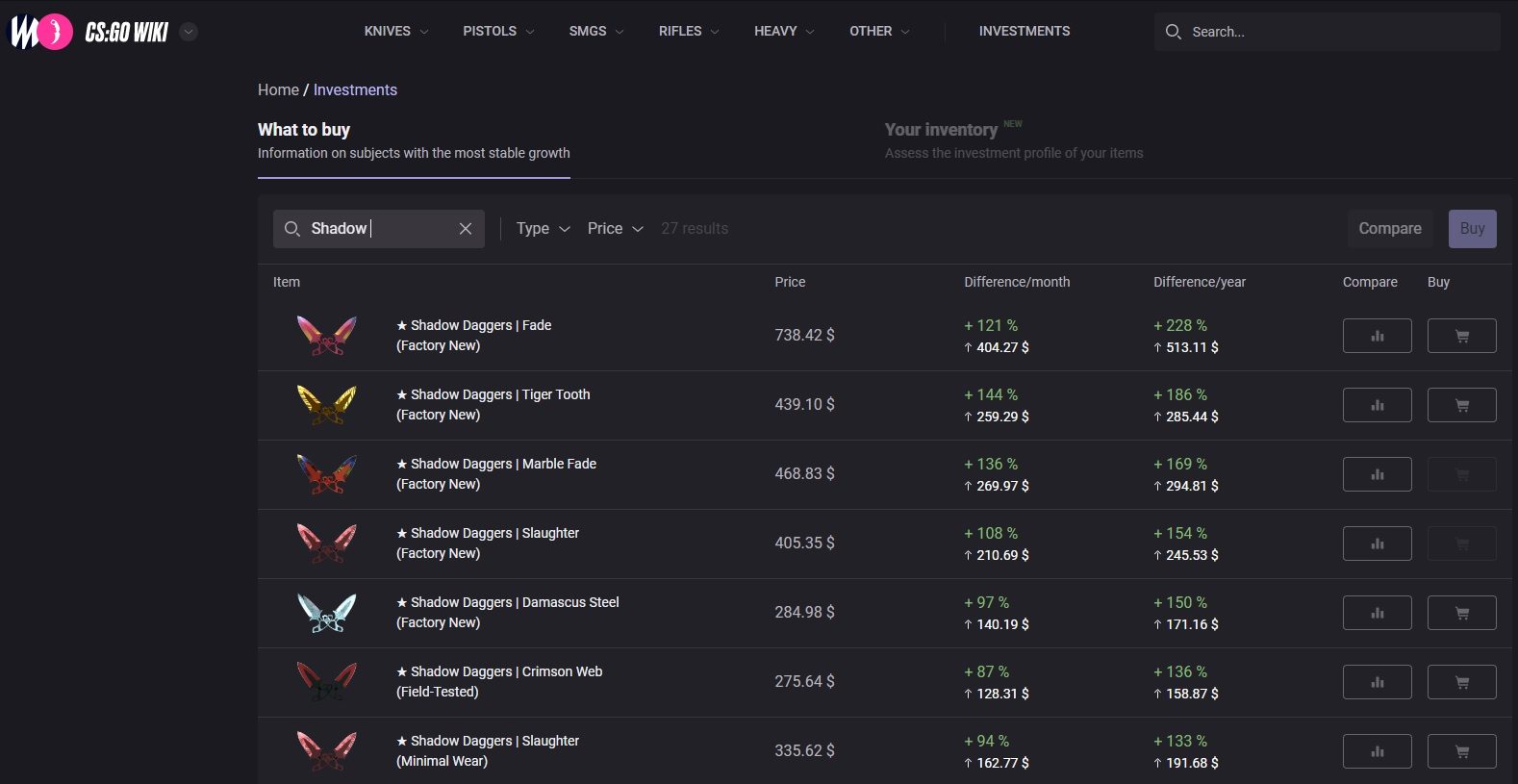Viewport: 1518px width, 784px height.
Task: Click the + 228 % yearly difference
Action: [1180, 325]
